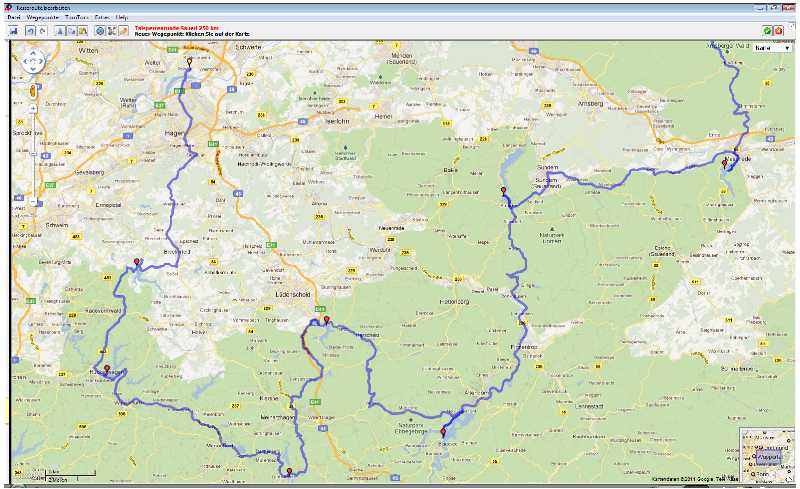Viewport: 800px width, 489px height.
Task: Open the TomTom menu
Action: click(76, 18)
